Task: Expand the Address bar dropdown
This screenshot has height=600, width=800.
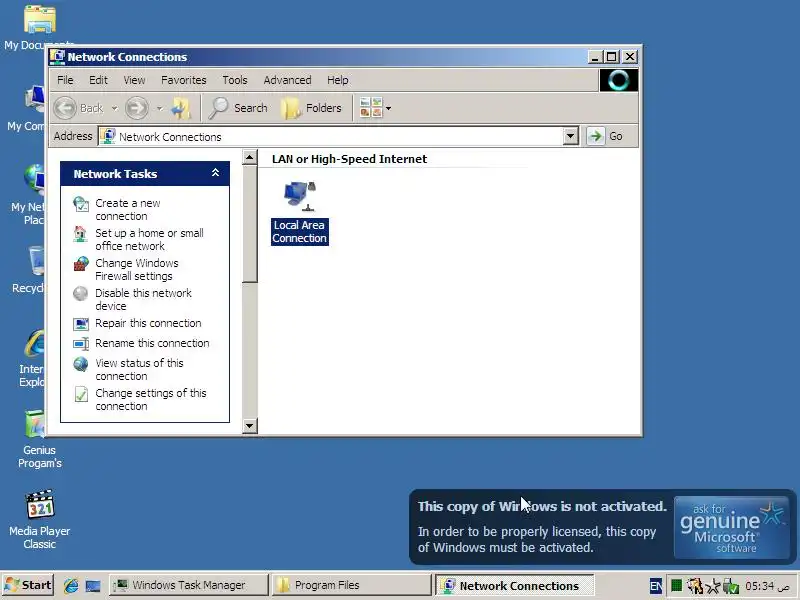Action: [x=570, y=136]
